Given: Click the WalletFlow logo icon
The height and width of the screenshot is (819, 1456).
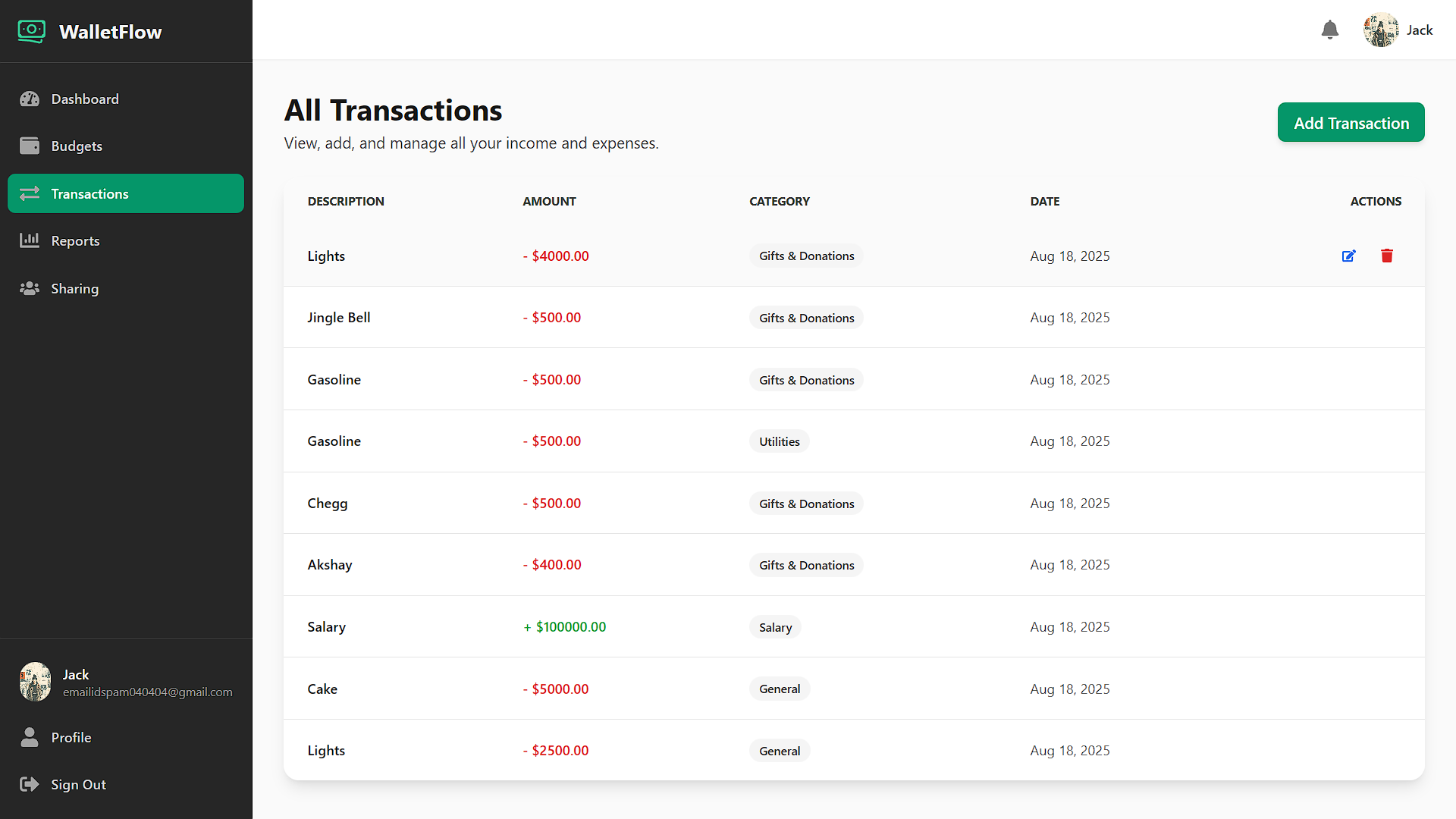Looking at the screenshot, I should [31, 32].
